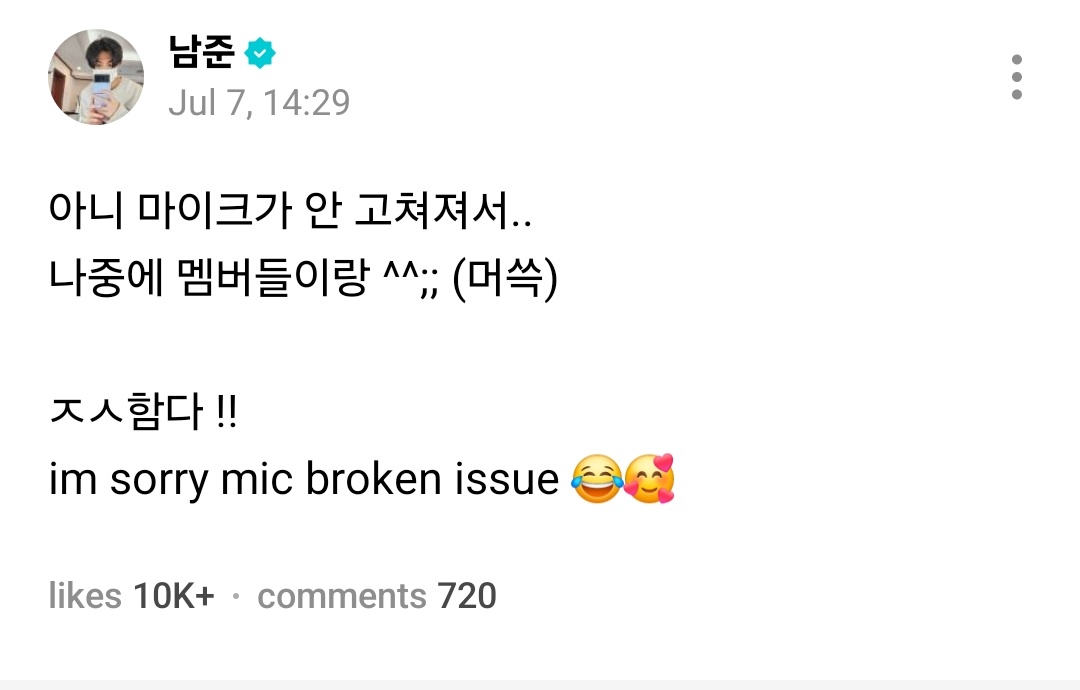Open 남준's profile picture
The image size is (1080, 690).
click(x=96, y=77)
